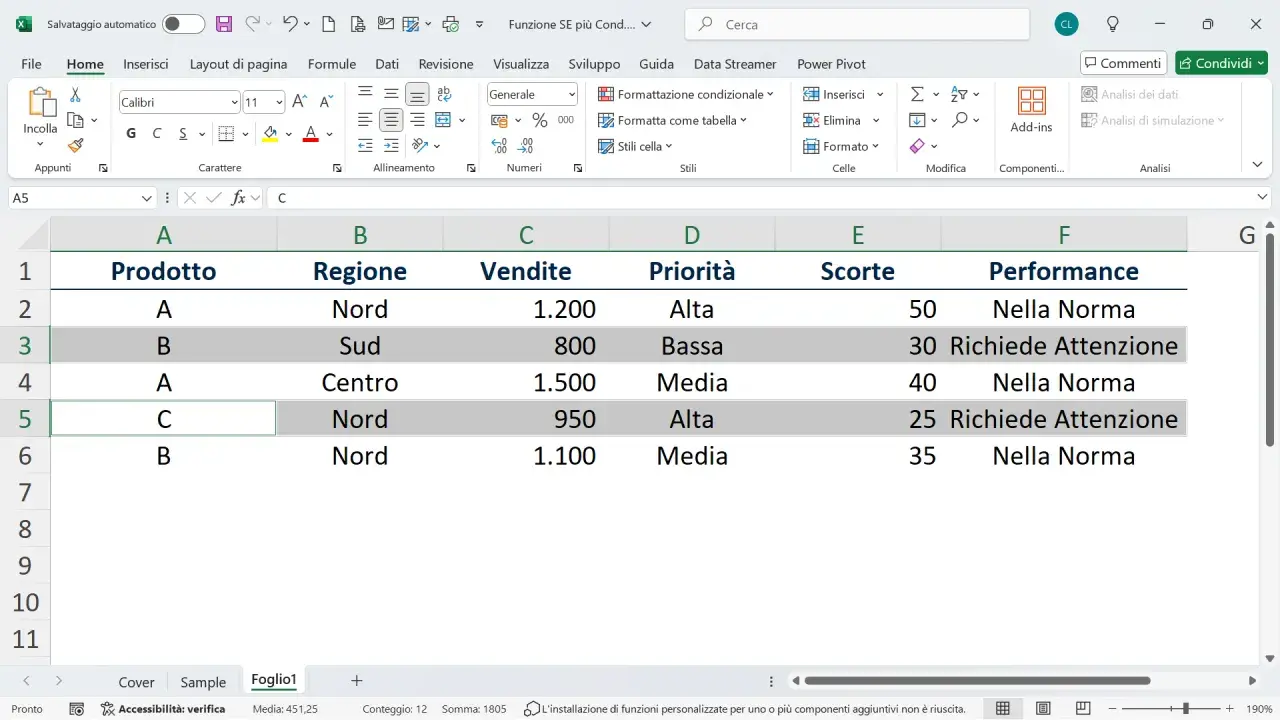Click the Format Painter brush icon
1280x720 pixels.
[75, 145]
